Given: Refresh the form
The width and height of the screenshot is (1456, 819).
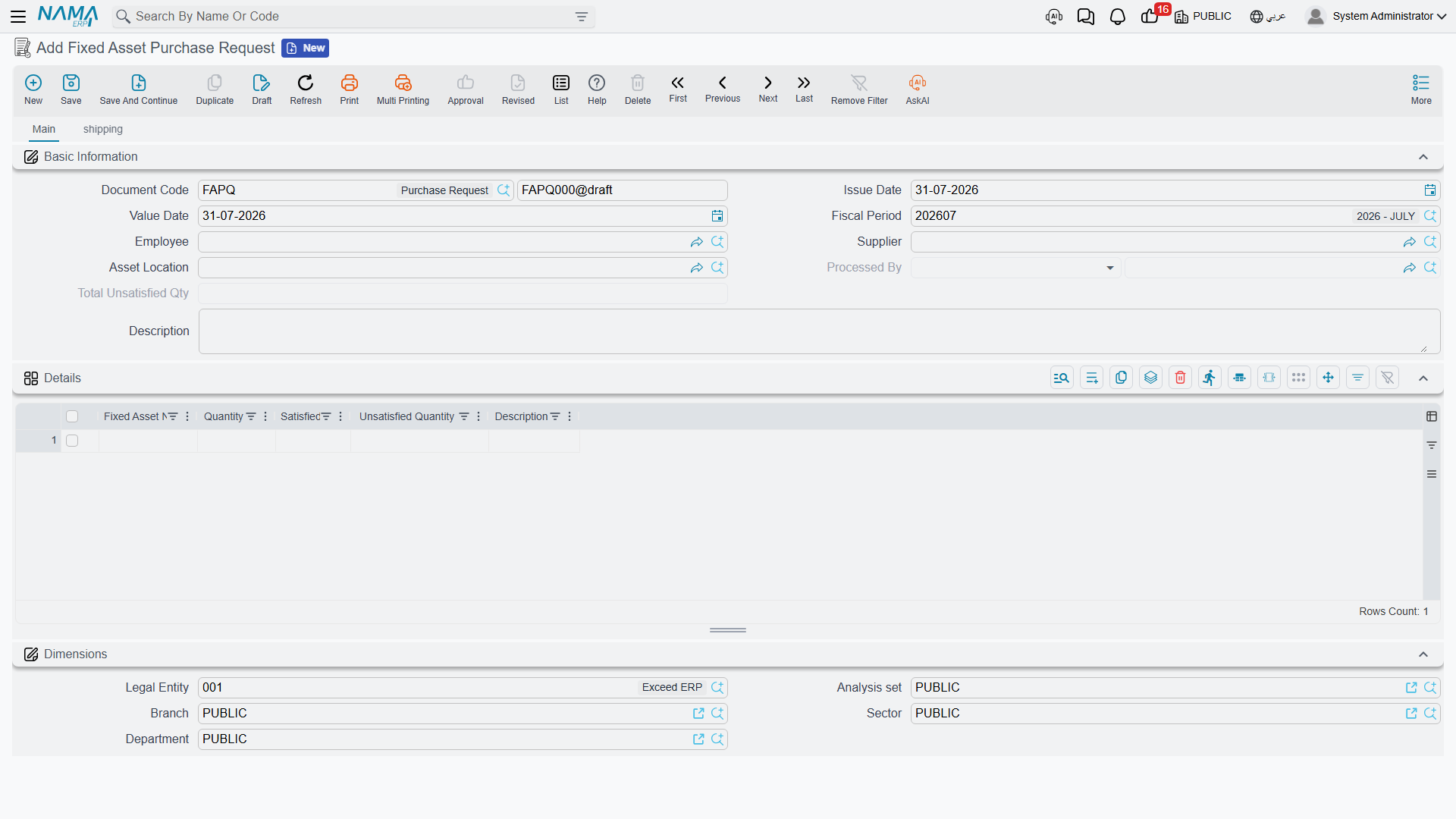Looking at the screenshot, I should 306,89.
